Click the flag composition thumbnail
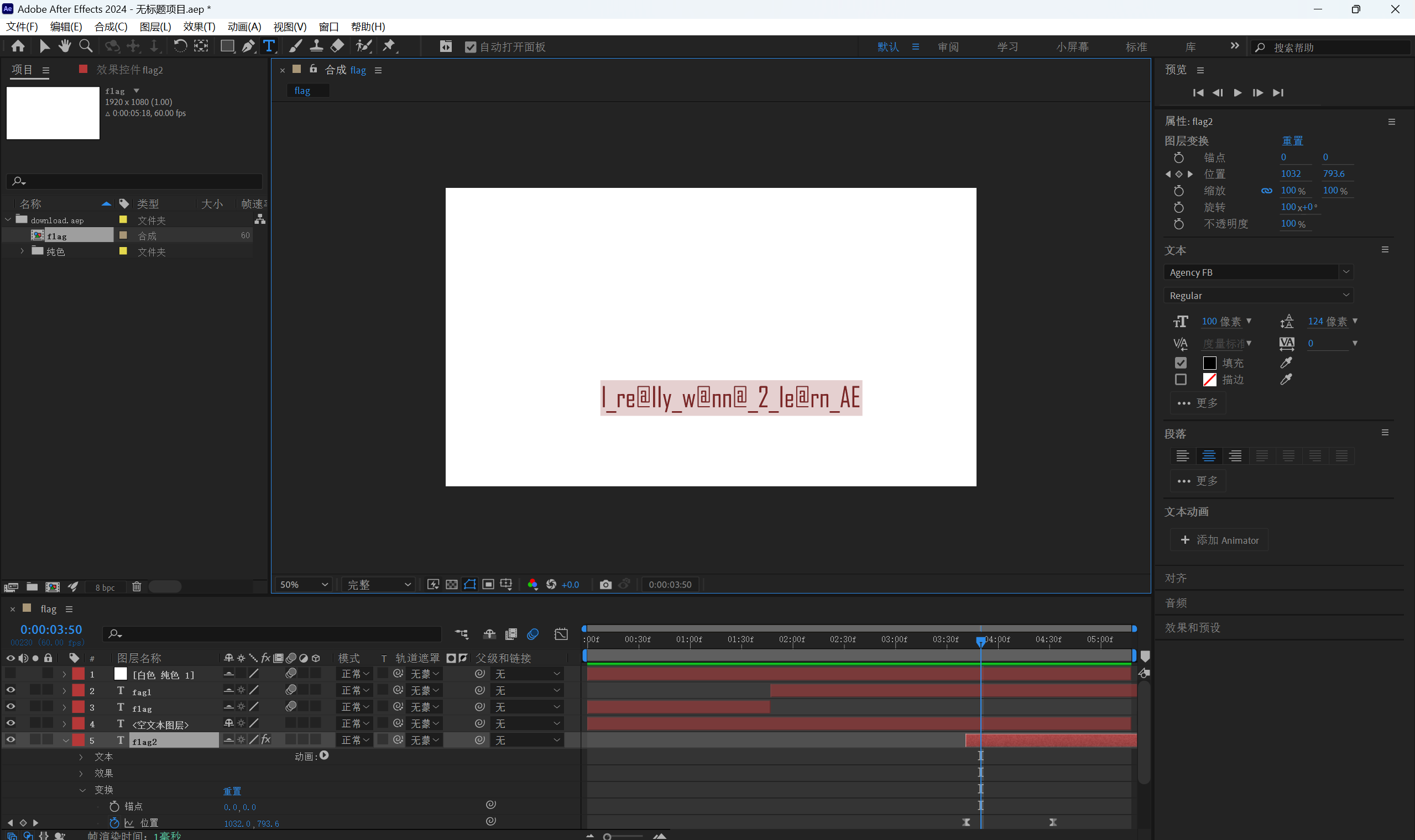The image size is (1415, 840). coord(53,113)
